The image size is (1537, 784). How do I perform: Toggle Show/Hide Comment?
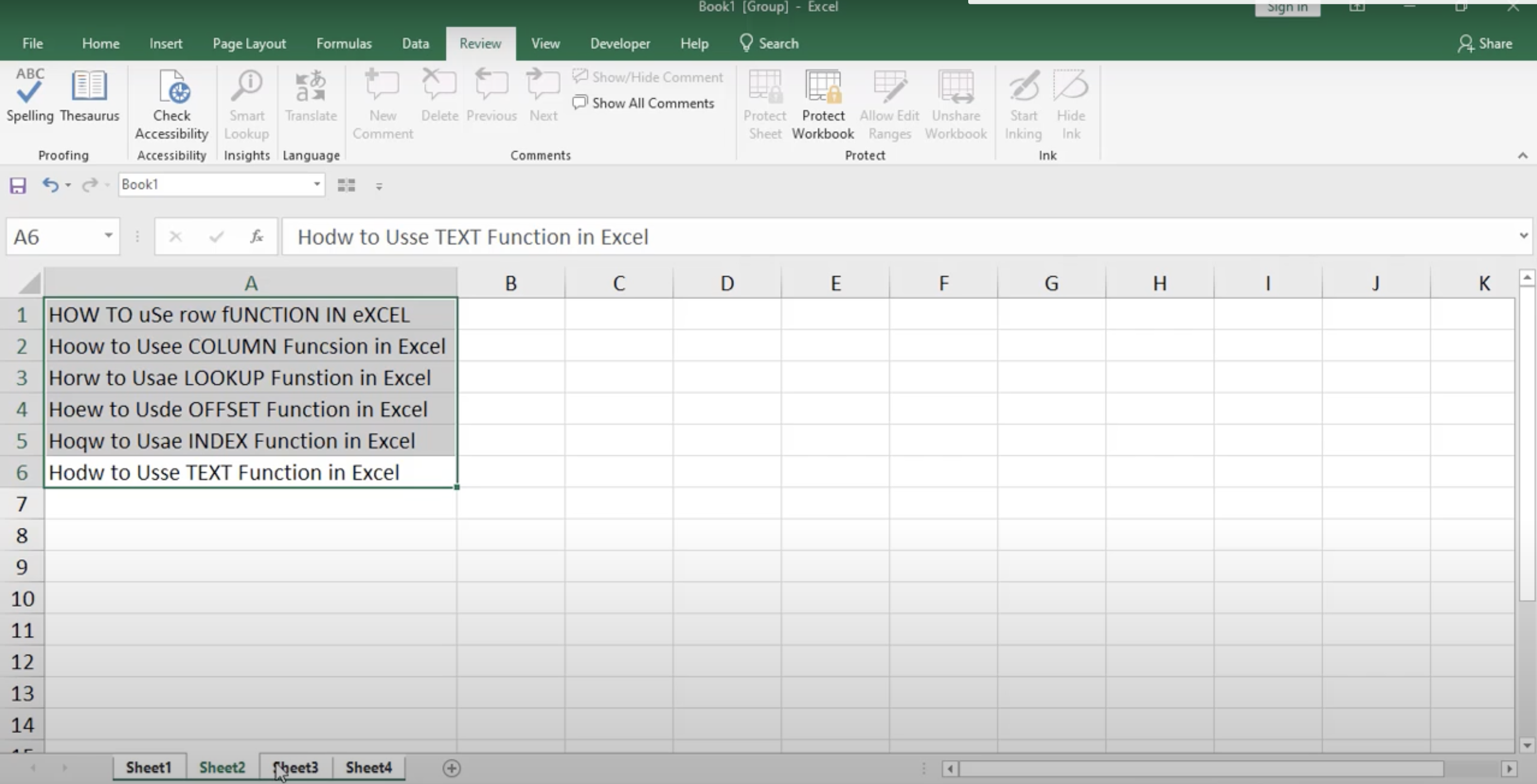(x=647, y=77)
